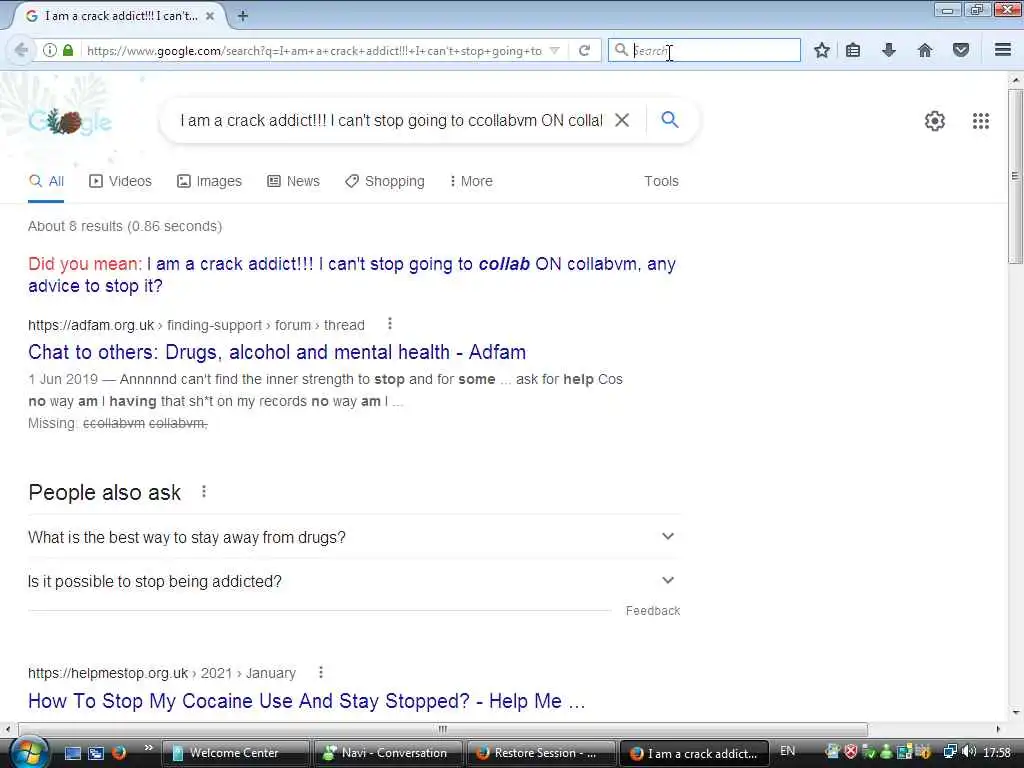Switch to Navi - Conversation taskbar window

point(388,753)
